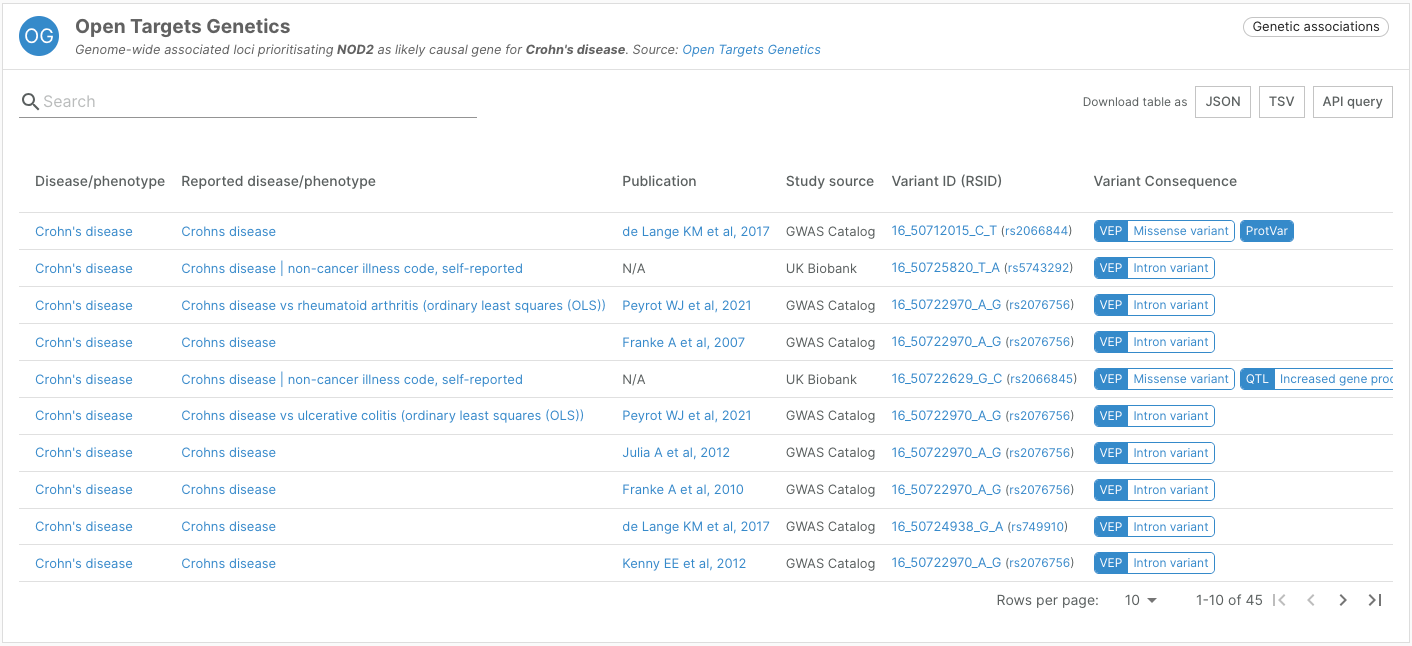Open Franke A et al, 2007 publication
This screenshot has width=1412, height=646.
pos(683,342)
